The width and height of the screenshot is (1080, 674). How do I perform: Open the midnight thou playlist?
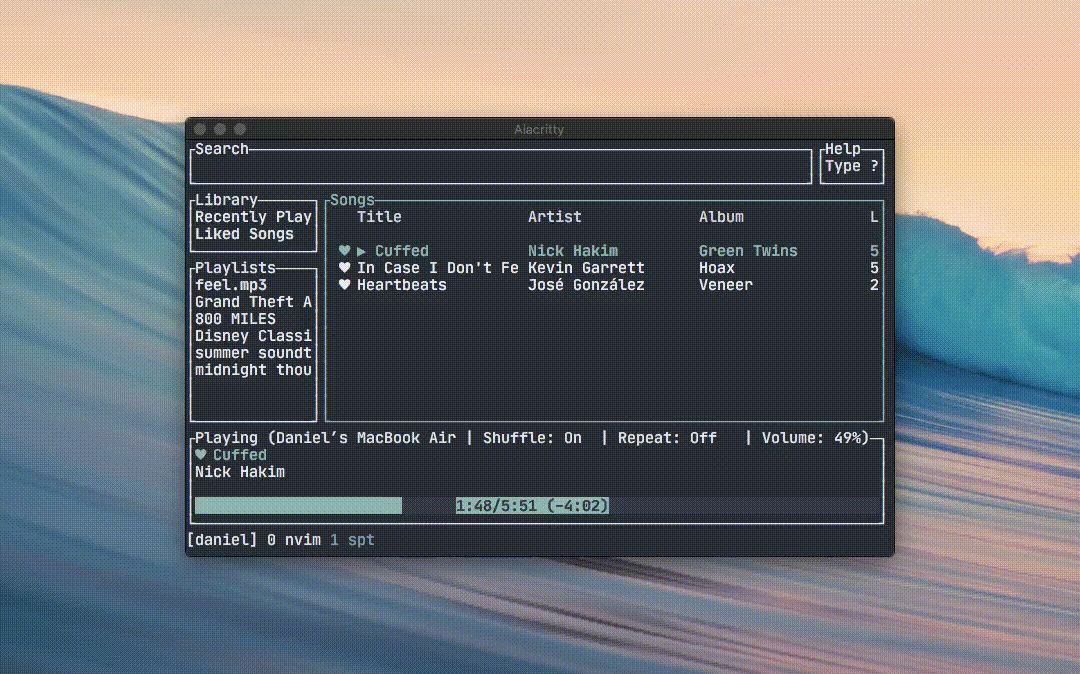(253, 370)
